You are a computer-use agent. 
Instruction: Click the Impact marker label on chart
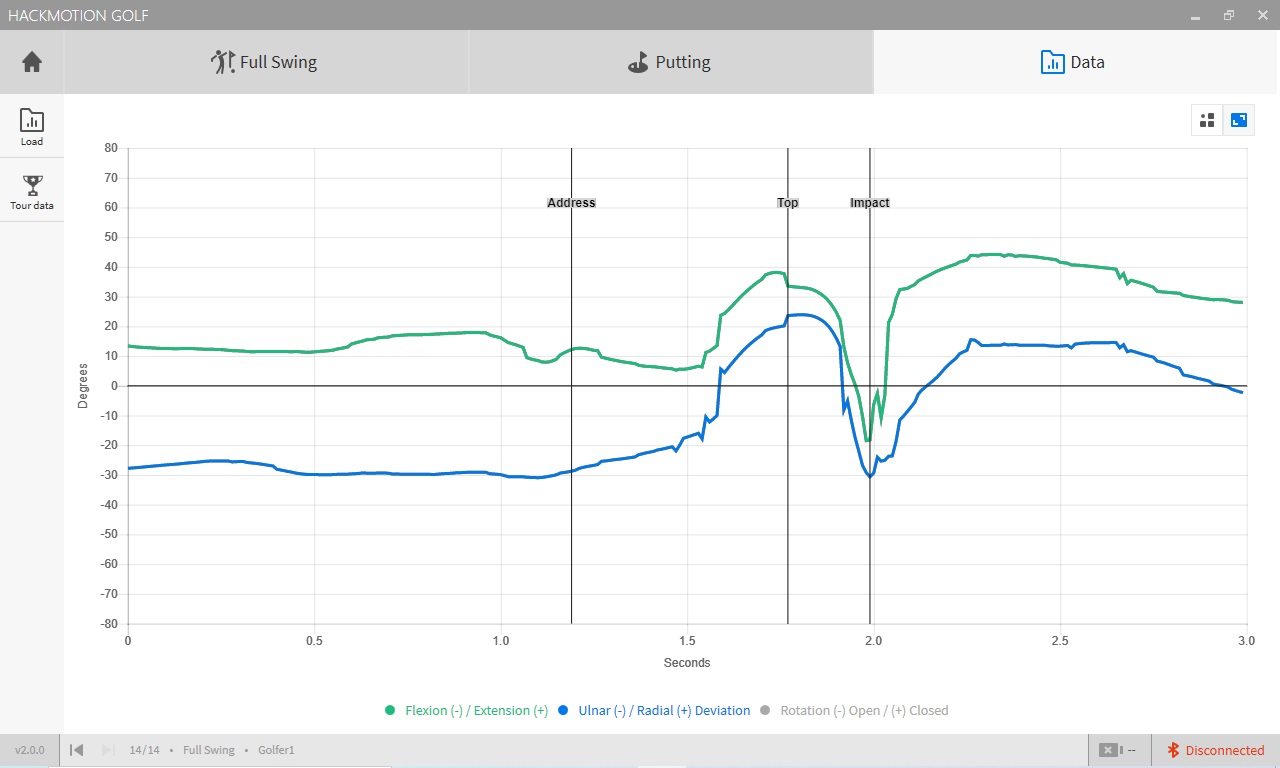click(x=869, y=203)
